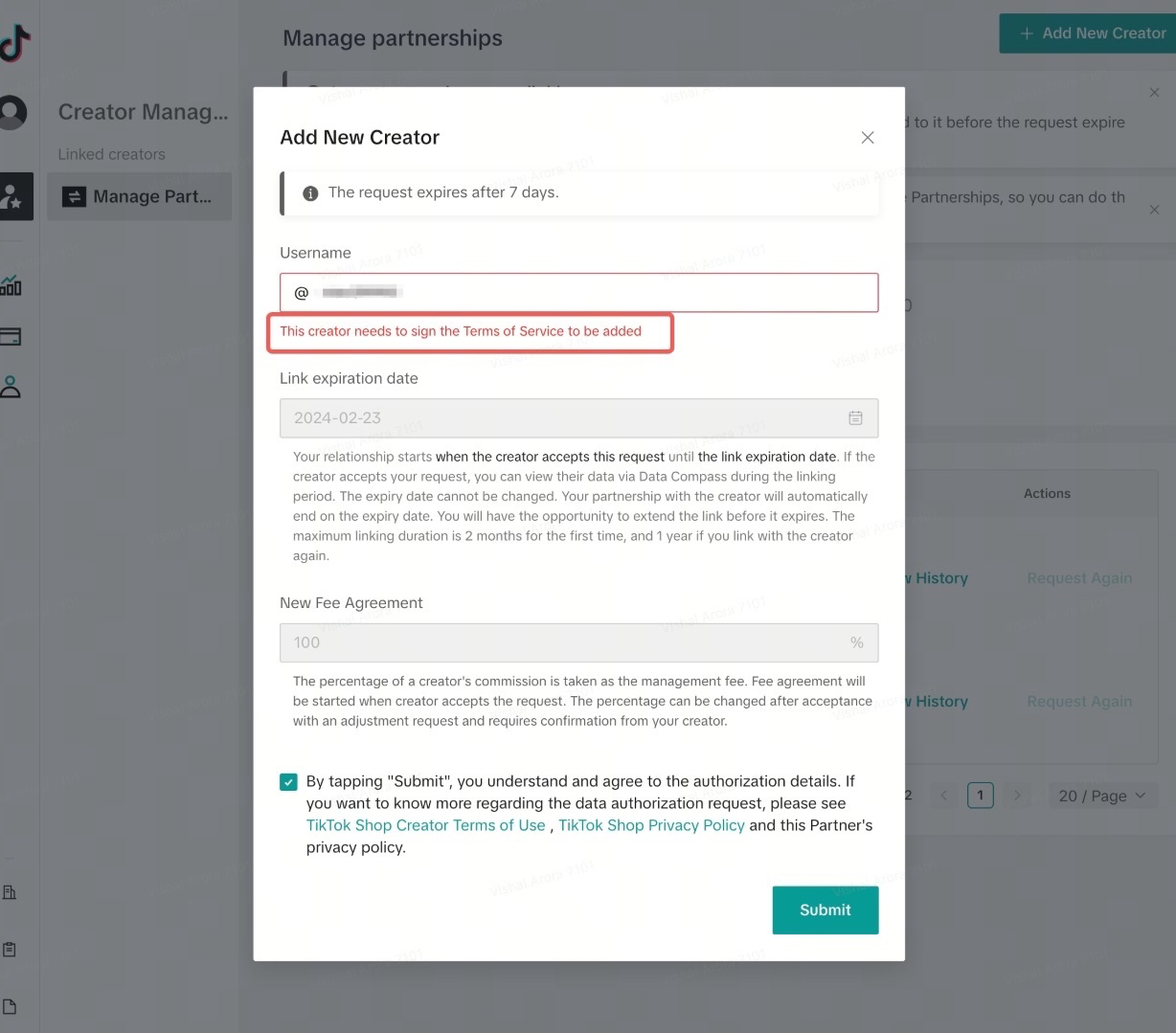The height and width of the screenshot is (1033, 1176).
Task: Open TikTok Shop Privacy Policy link
Action: (x=651, y=825)
